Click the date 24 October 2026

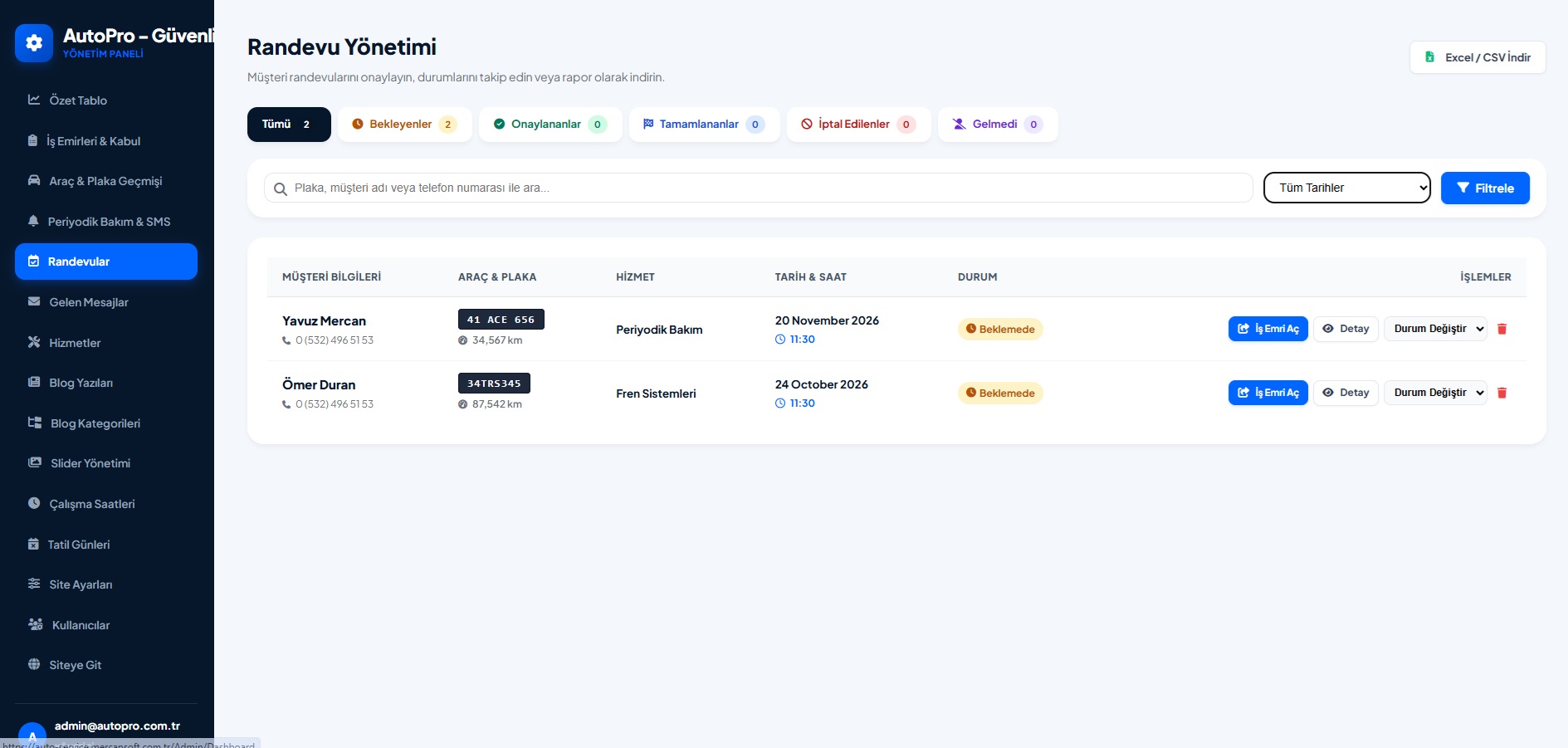click(822, 384)
